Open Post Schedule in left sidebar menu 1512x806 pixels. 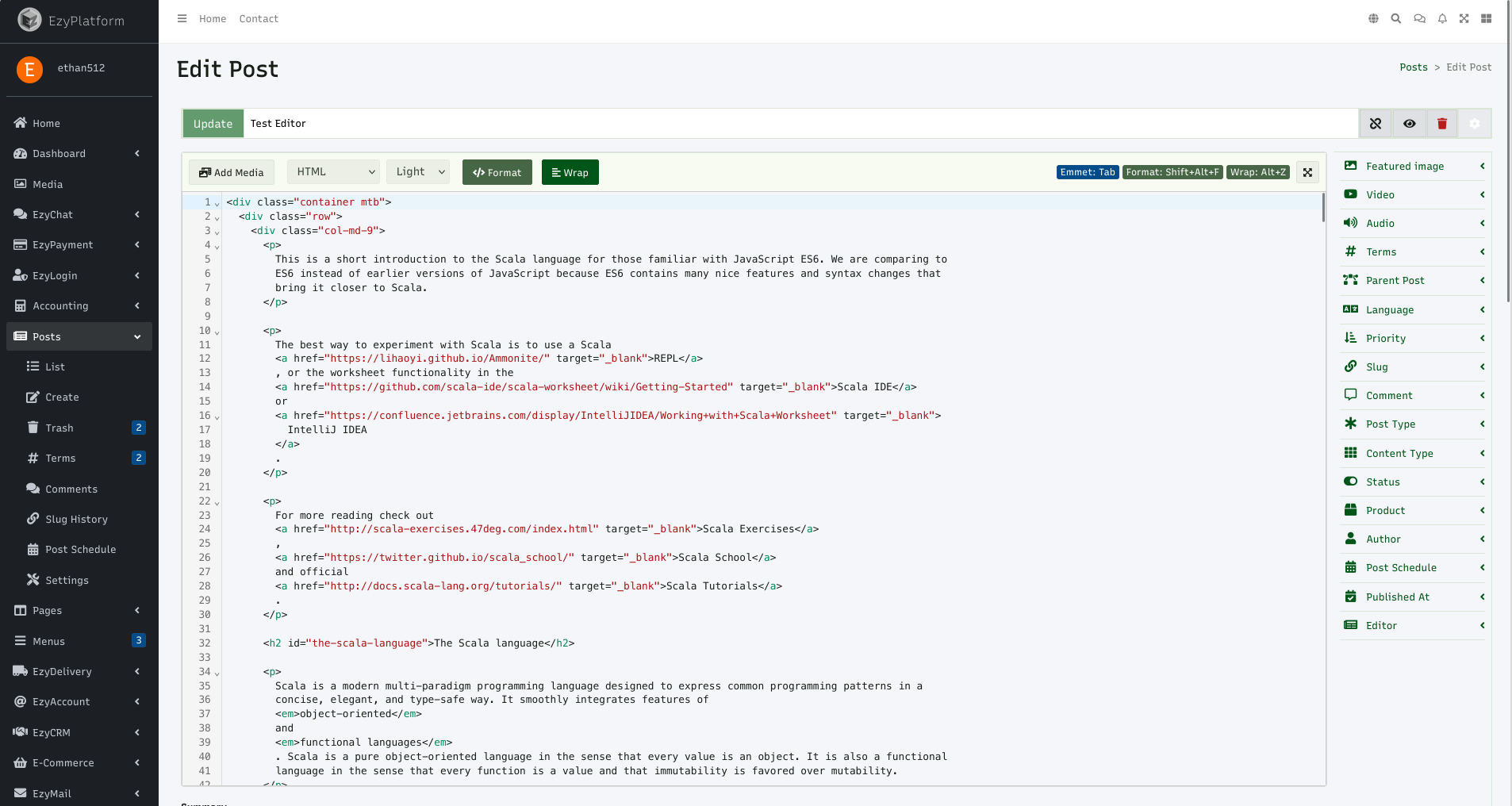(x=80, y=549)
